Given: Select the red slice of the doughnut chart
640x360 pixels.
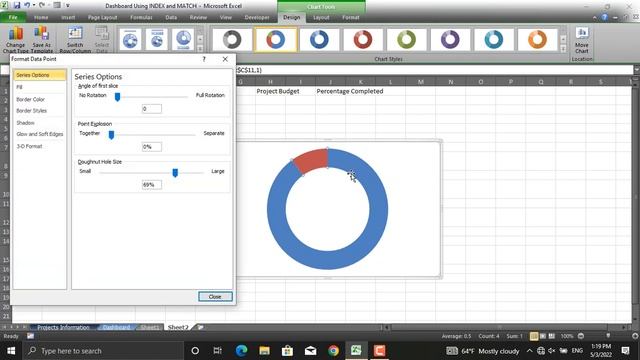Looking at the screenshot, I should click(x=312, y=160).
